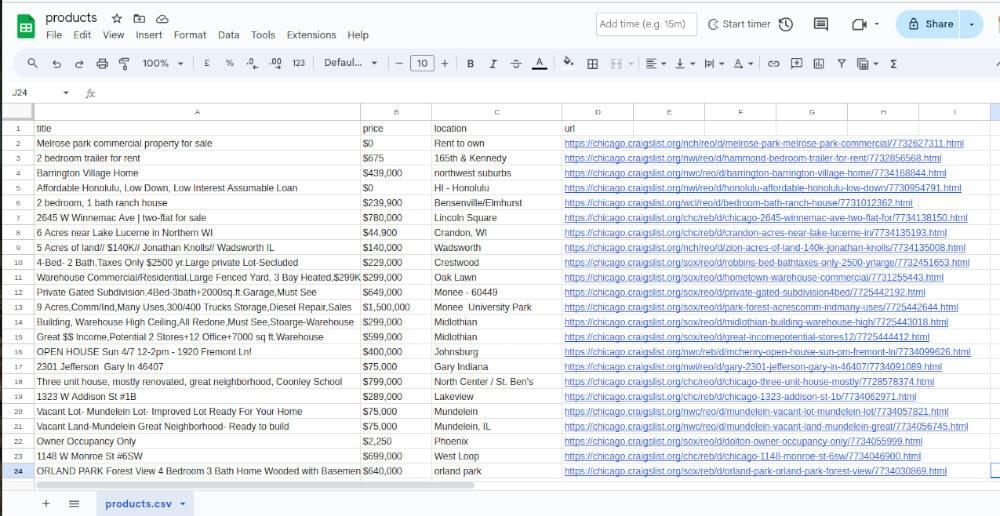The height and width of the screenshot is (516, 1000).
Task: Open the Extensions menu
Action: [x=311, y=35]
